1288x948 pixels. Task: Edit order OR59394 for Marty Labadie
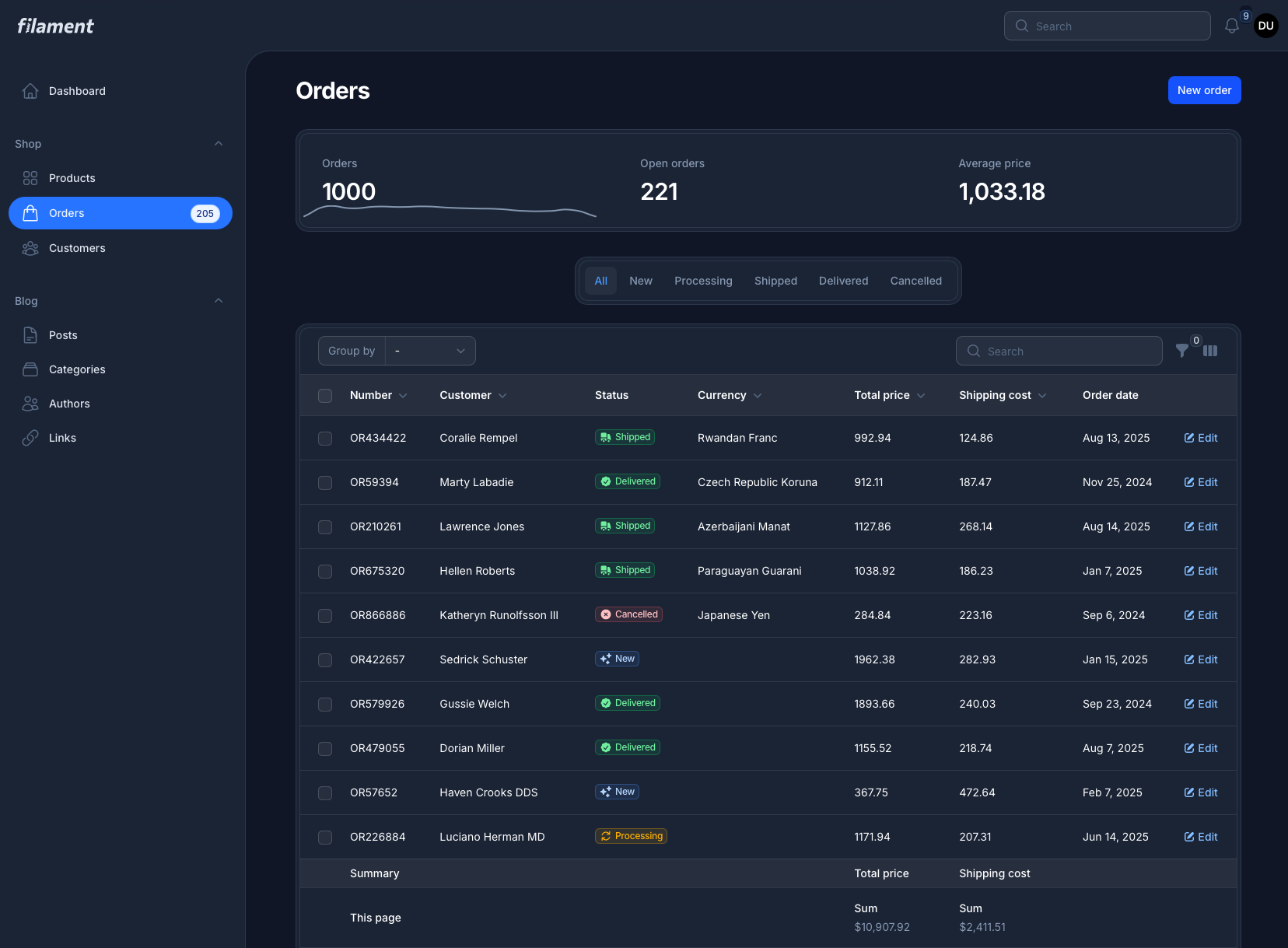click(x=1201, y=482)
